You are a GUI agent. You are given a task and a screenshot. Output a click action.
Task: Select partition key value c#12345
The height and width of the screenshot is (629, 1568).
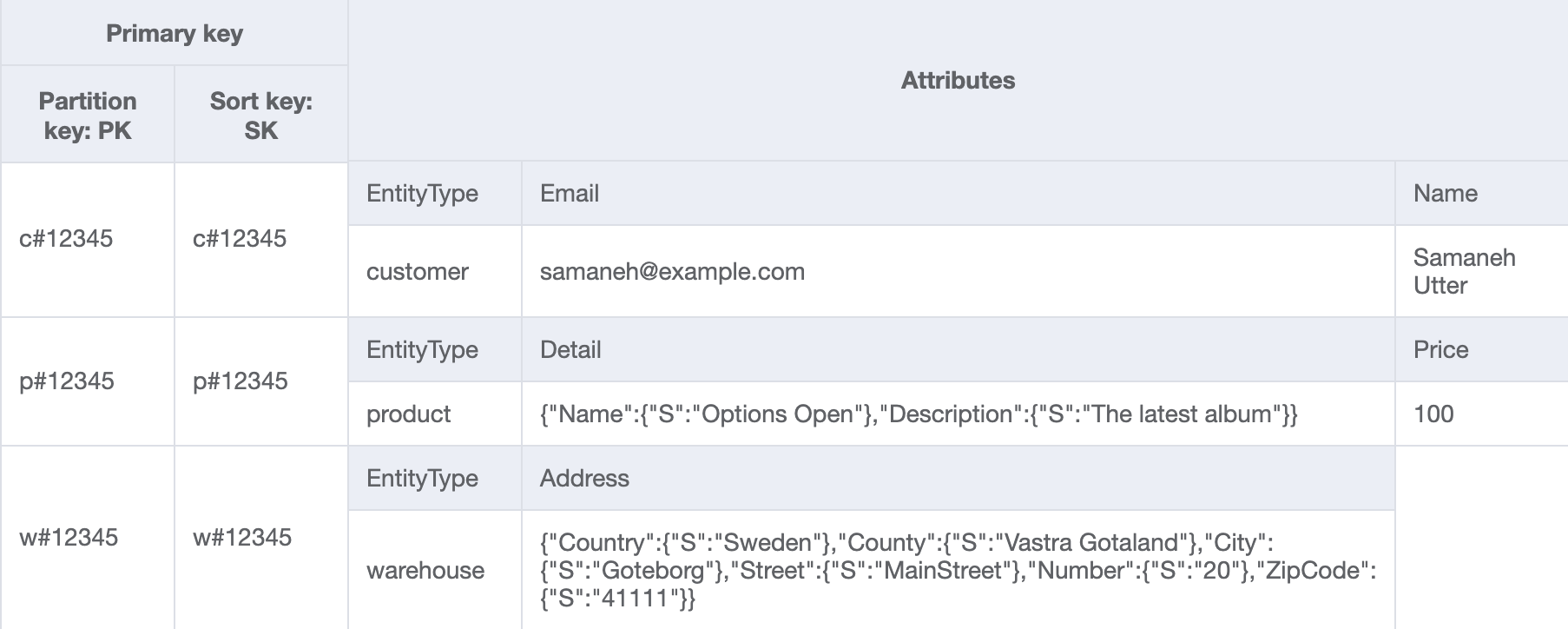[x=66, y=239]
